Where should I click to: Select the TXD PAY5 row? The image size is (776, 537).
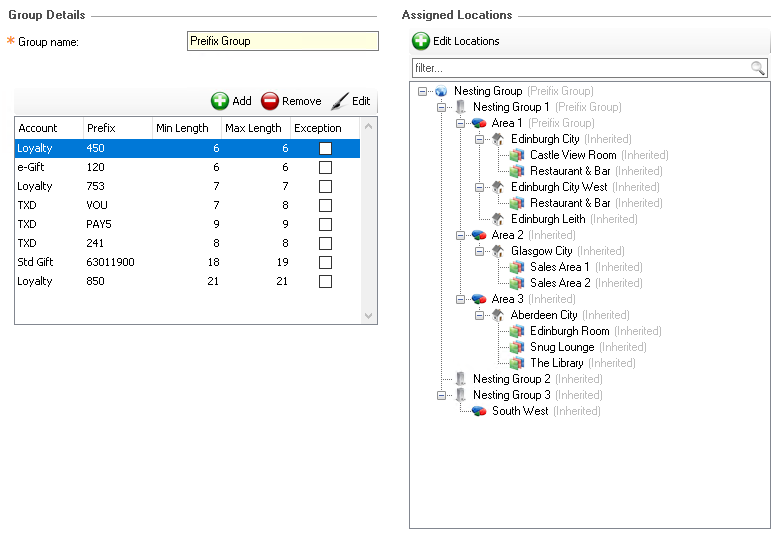coord(150,224)
